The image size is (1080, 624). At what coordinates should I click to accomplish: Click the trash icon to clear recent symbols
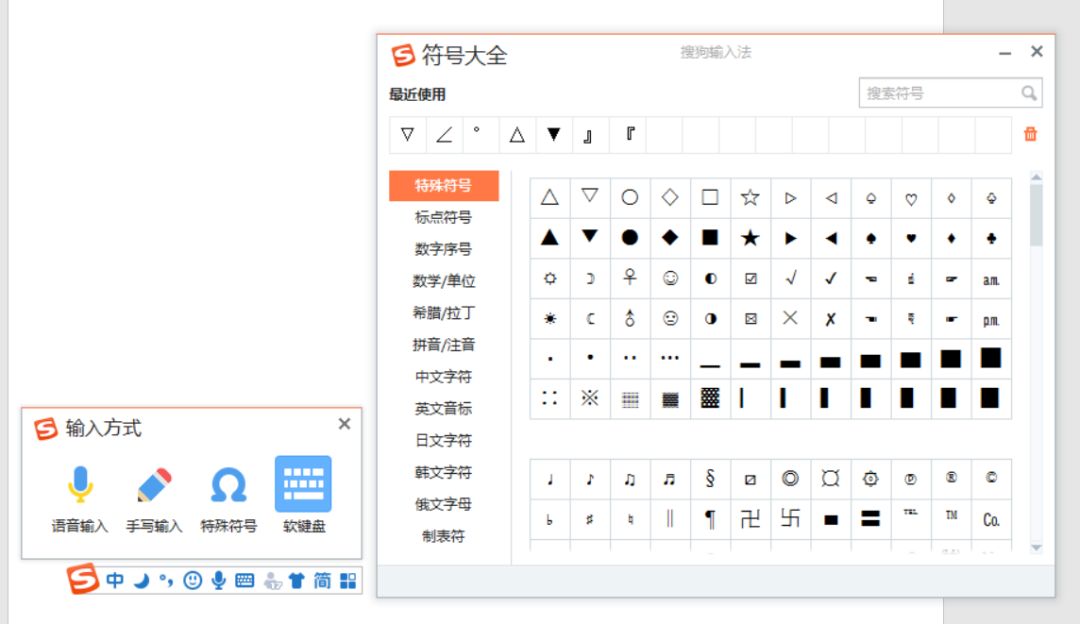pos(1030,133)
